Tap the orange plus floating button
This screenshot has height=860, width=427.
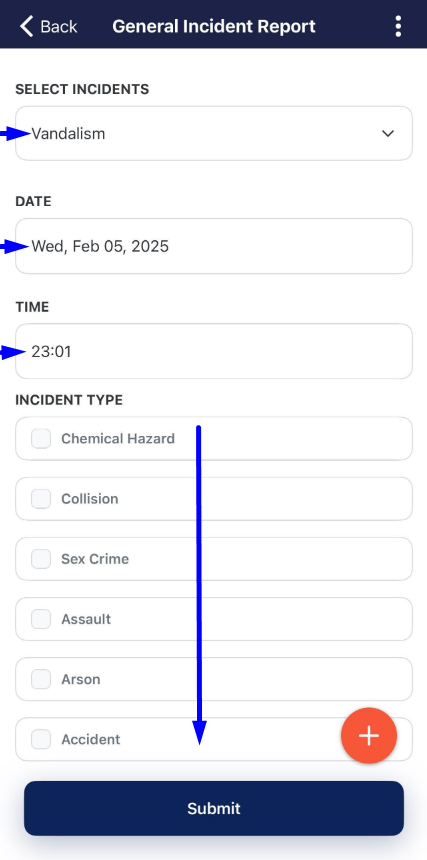pyautogui.click(x=369, y=735)
